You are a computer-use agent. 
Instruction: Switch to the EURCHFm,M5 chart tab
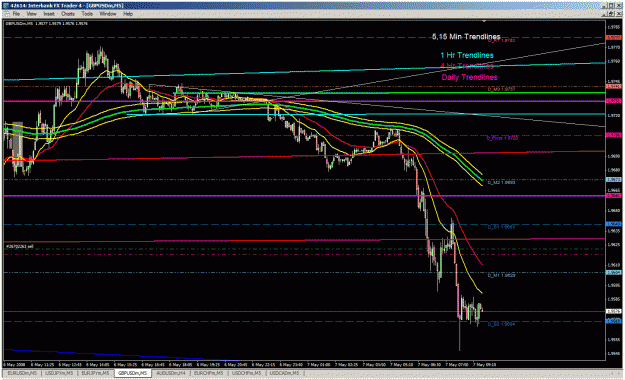tap(208, 373)
